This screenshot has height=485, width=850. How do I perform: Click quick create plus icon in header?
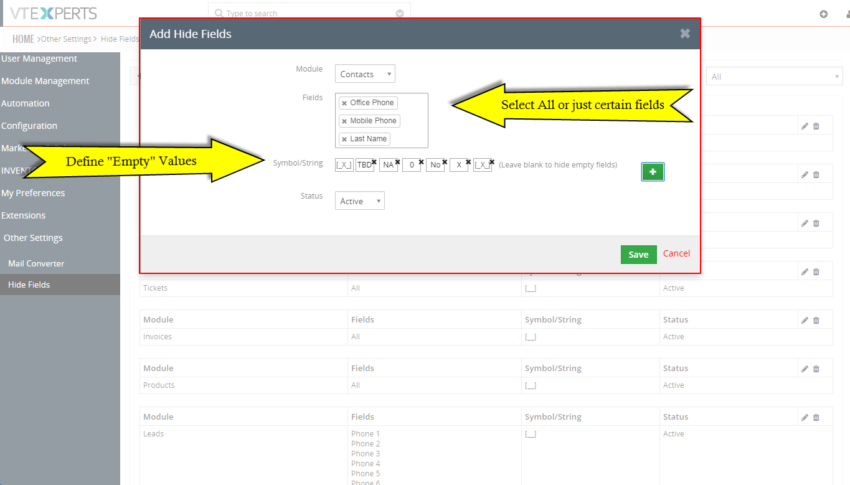point(823,14)
